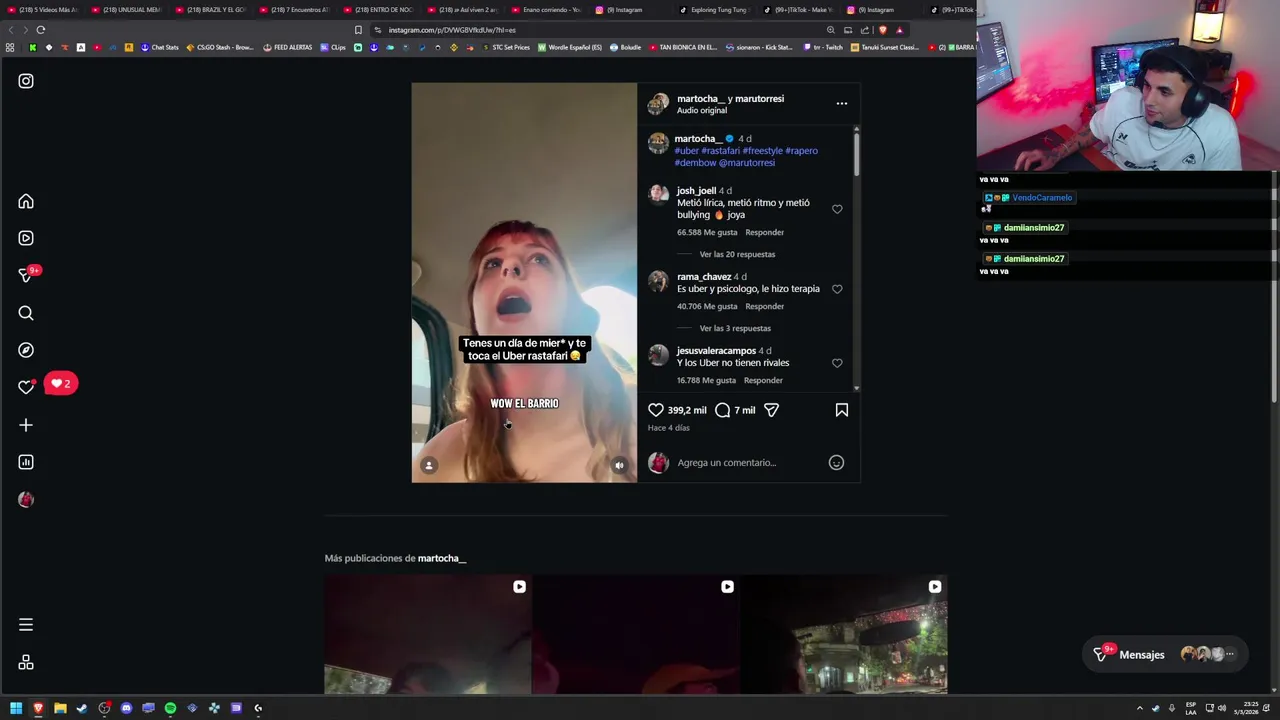The width and height of the screenshot is (1280, 720).
Task: Like jesusvaleracampos's comment
Action: (x=837, y=363)
